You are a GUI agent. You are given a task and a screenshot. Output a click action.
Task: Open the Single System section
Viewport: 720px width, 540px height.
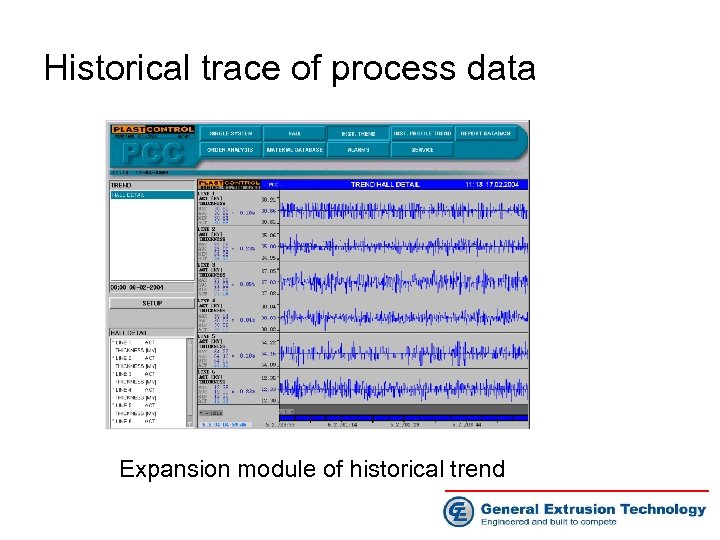231,134
